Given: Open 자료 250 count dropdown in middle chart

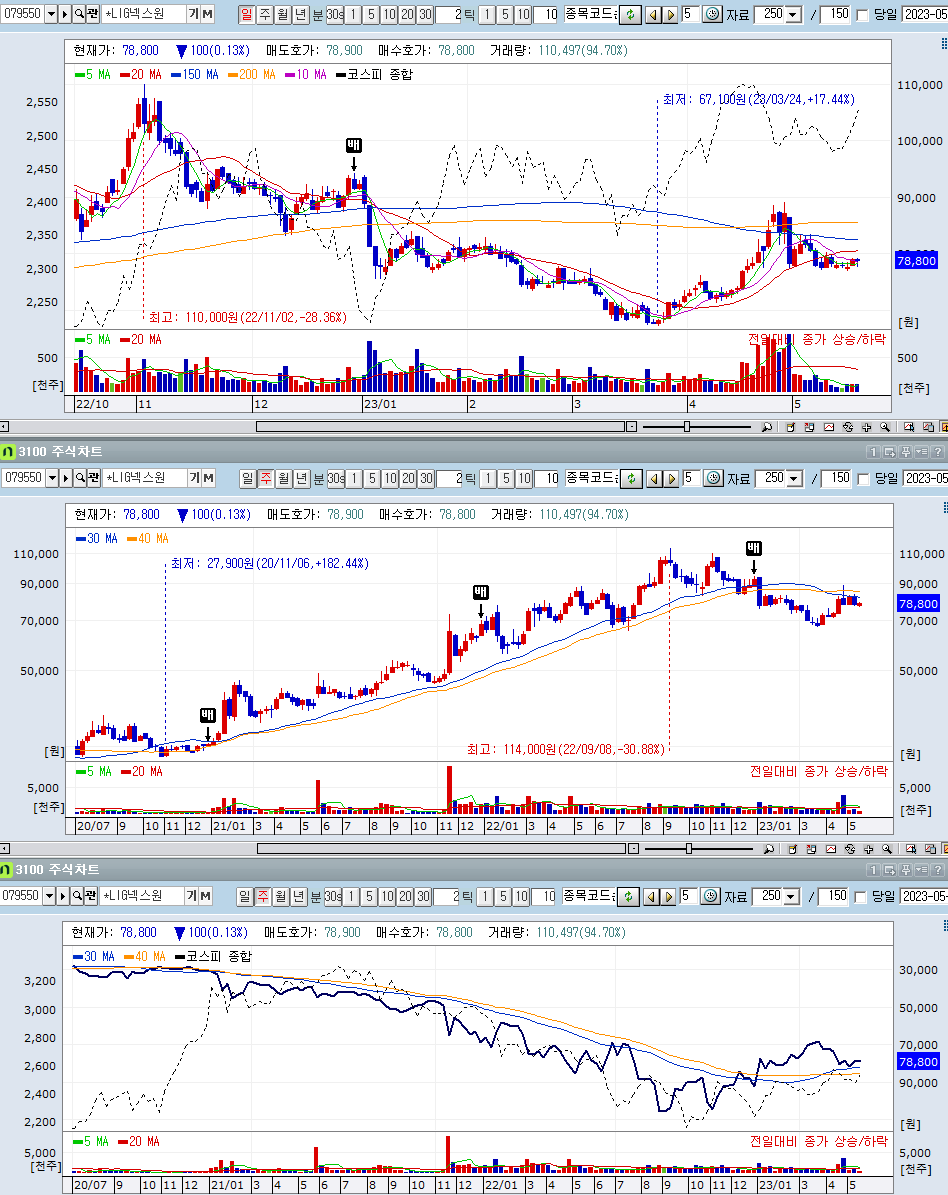Looking at the screenshot, I should pos(795,479).
